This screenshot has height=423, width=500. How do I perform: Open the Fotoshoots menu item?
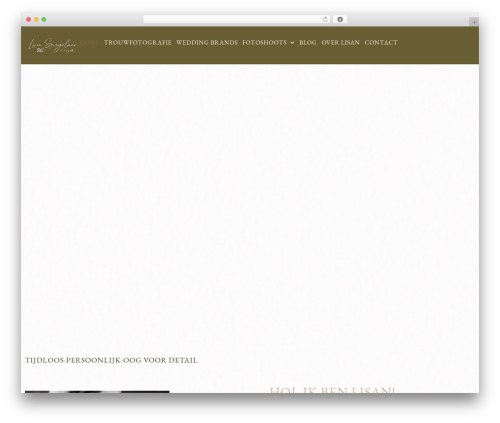[x=264, y=43]
